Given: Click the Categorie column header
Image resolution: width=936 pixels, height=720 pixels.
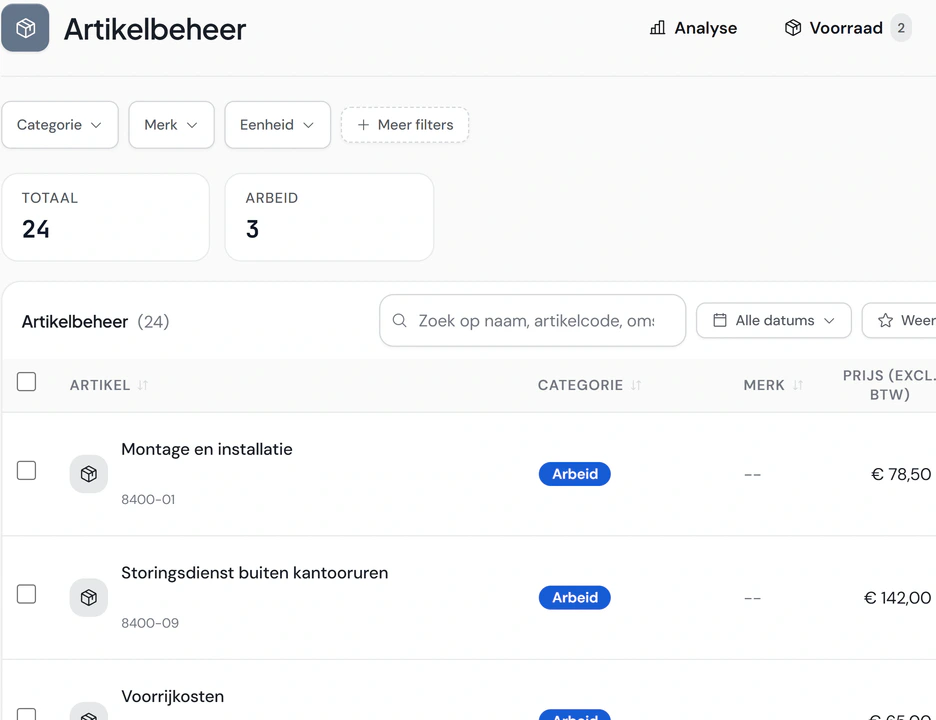Looking at the screenshot, I should pos(580,385).
